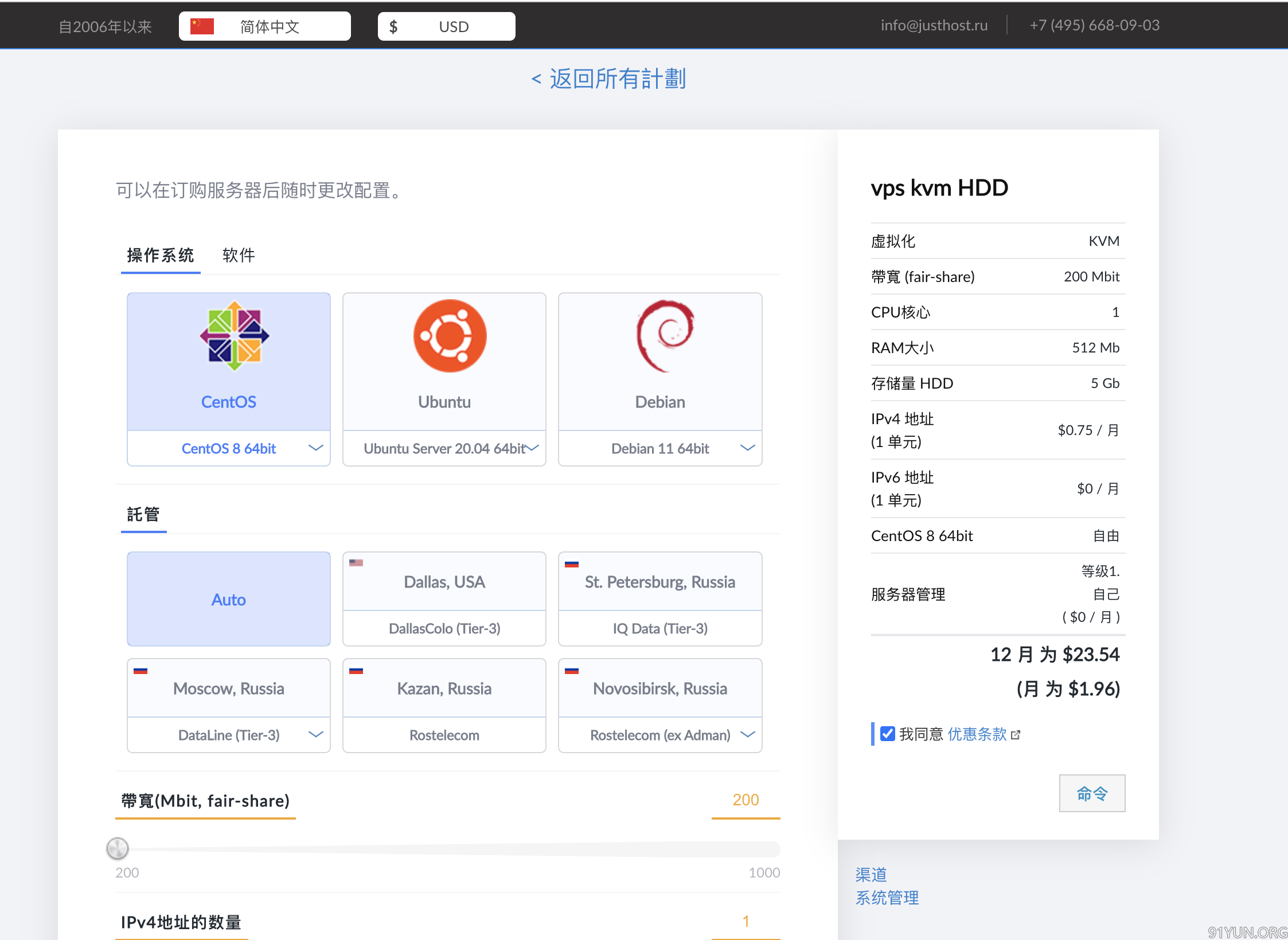This screenshot has height=940, width=1288.
Task: Click the IPv4 address count field showing 1
Action: [x=746, y=921]
